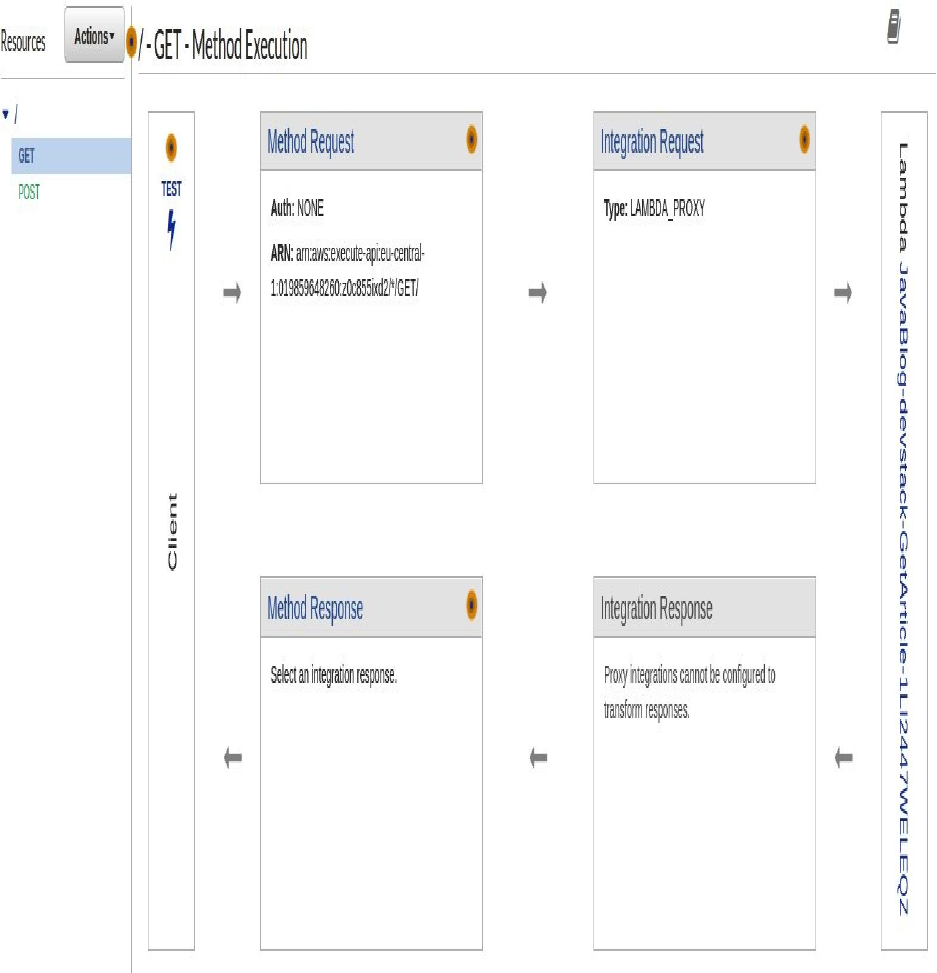Collapse the root resource tree triangle
Image resolution: width=937 pixels, height=973 pixels.
(6, 115)
